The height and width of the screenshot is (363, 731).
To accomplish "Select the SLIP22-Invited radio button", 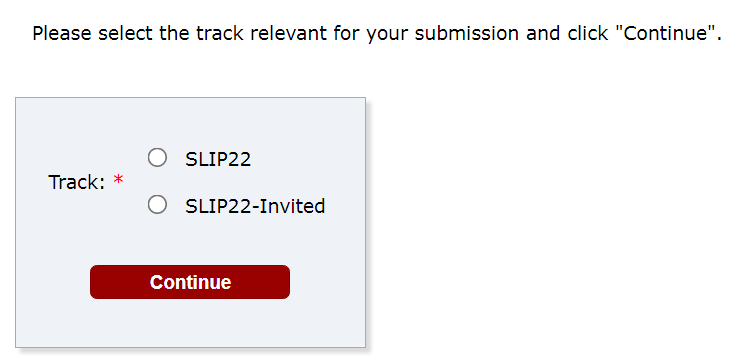I will 157,205.
